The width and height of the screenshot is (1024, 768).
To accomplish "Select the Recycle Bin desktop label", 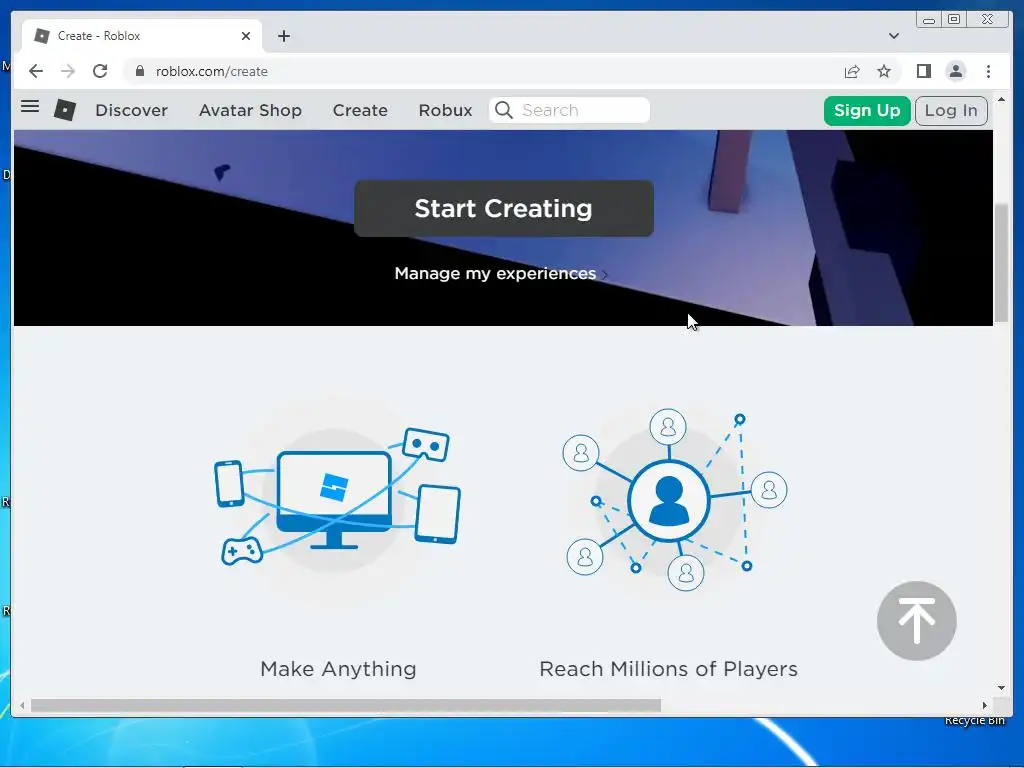I will (x=974, y=720).
